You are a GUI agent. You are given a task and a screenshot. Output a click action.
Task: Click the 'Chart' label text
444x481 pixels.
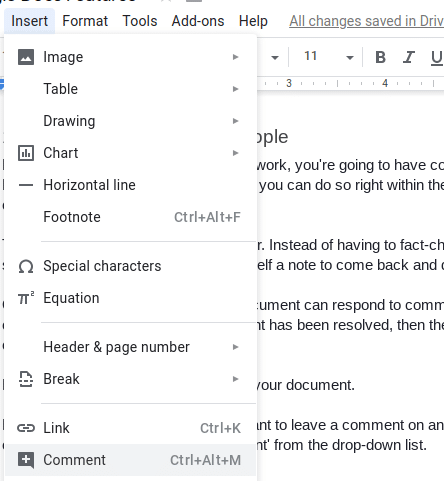pos(61,153)
